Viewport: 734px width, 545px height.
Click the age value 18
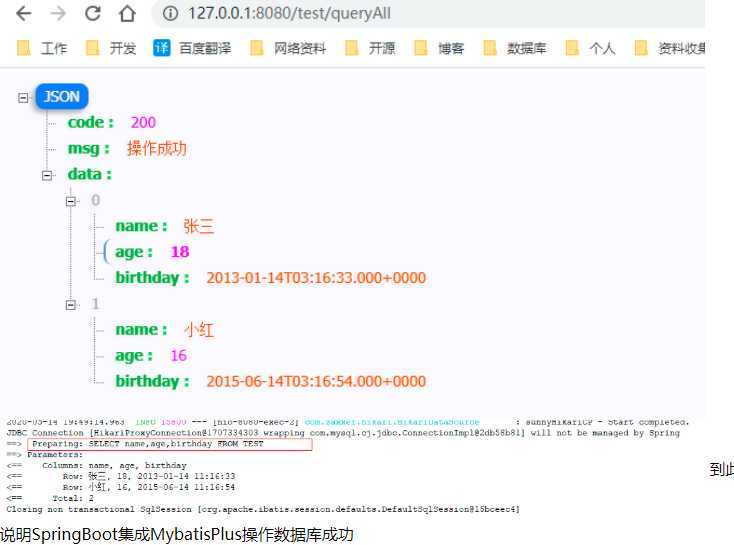tap(180, 252)
